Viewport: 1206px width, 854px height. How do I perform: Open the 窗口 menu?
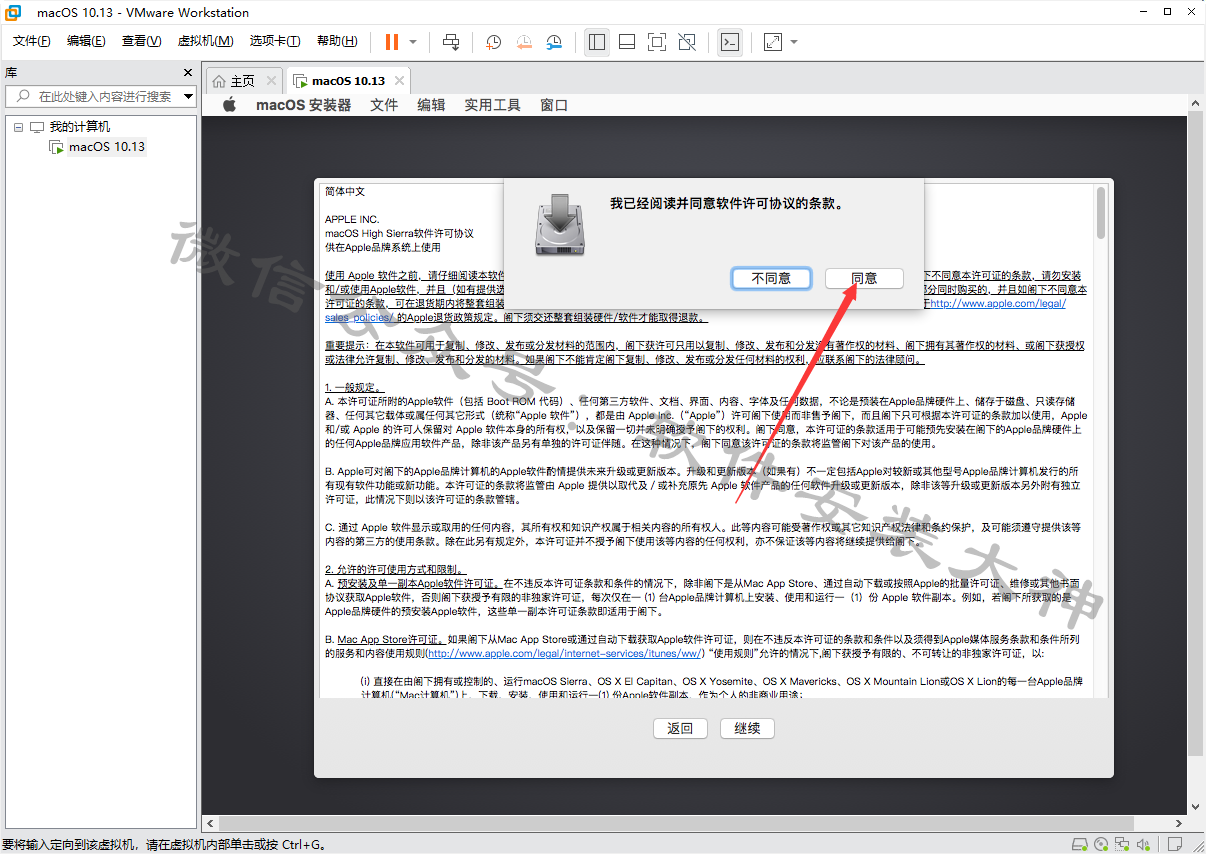pos(554,105)
